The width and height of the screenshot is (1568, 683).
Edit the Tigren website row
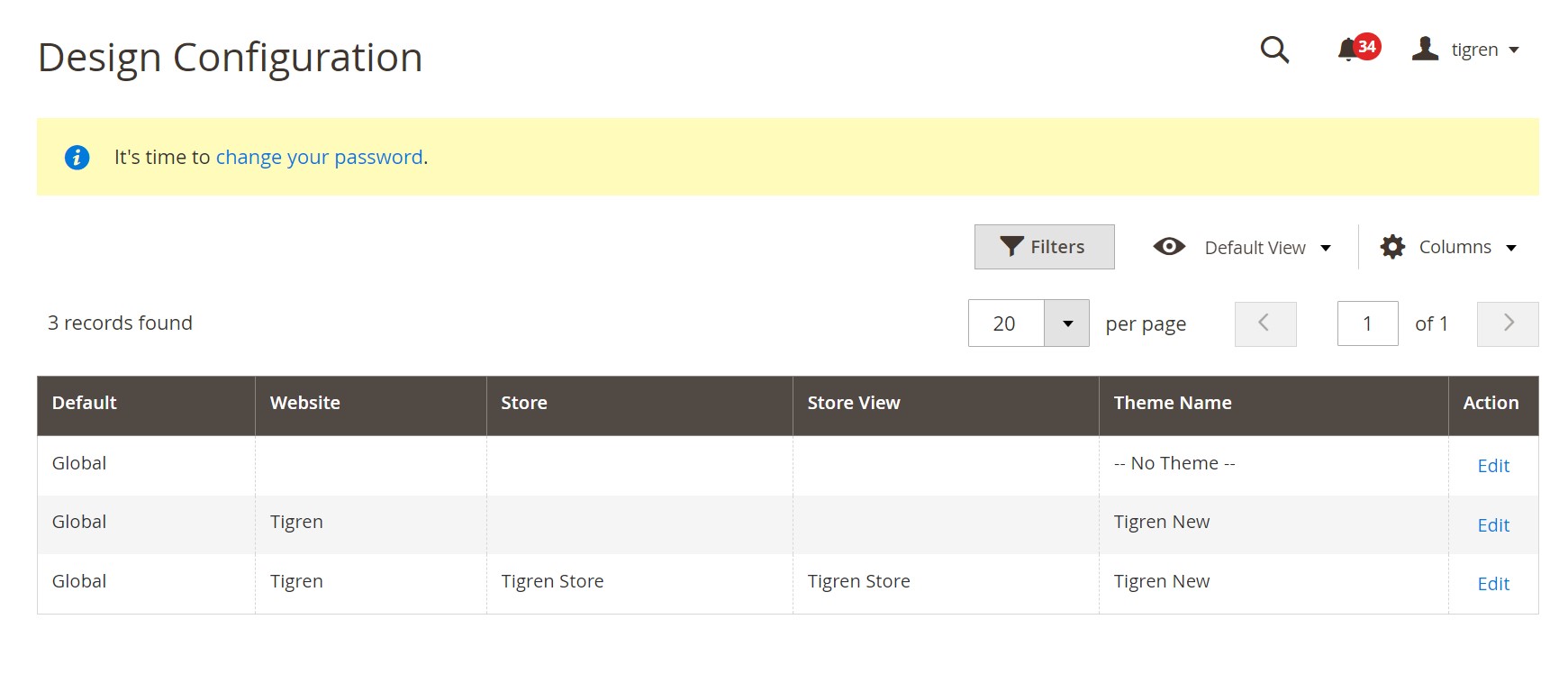point(1492,525)
